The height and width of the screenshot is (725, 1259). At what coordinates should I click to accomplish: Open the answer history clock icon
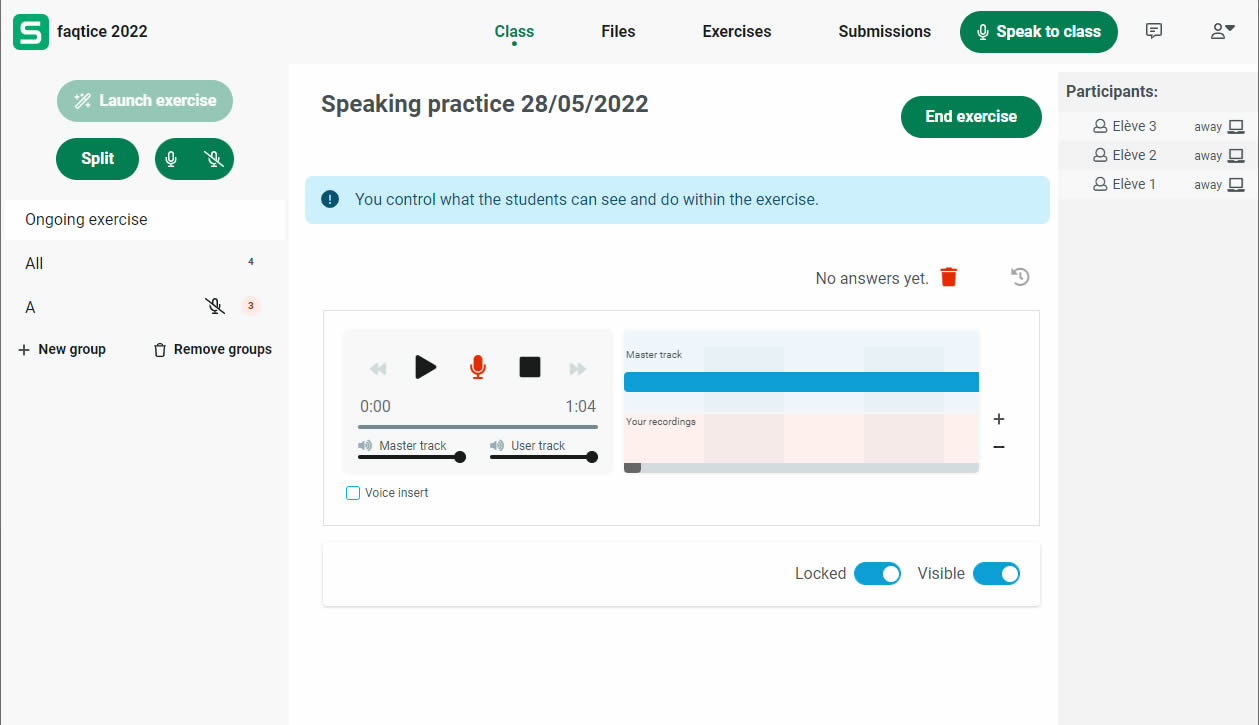(1020, 277)
